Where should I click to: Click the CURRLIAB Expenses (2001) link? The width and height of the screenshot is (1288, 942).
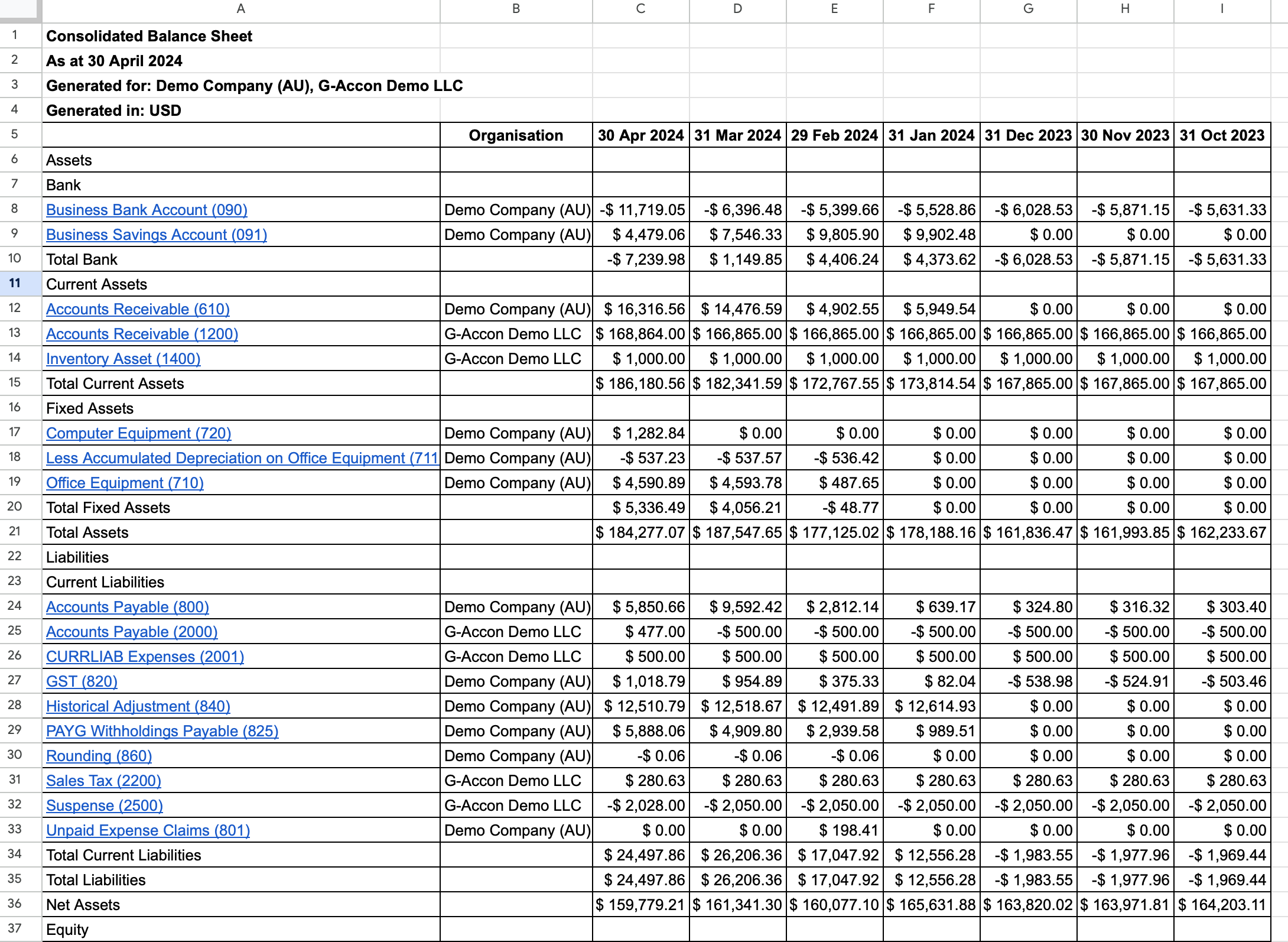145,657
